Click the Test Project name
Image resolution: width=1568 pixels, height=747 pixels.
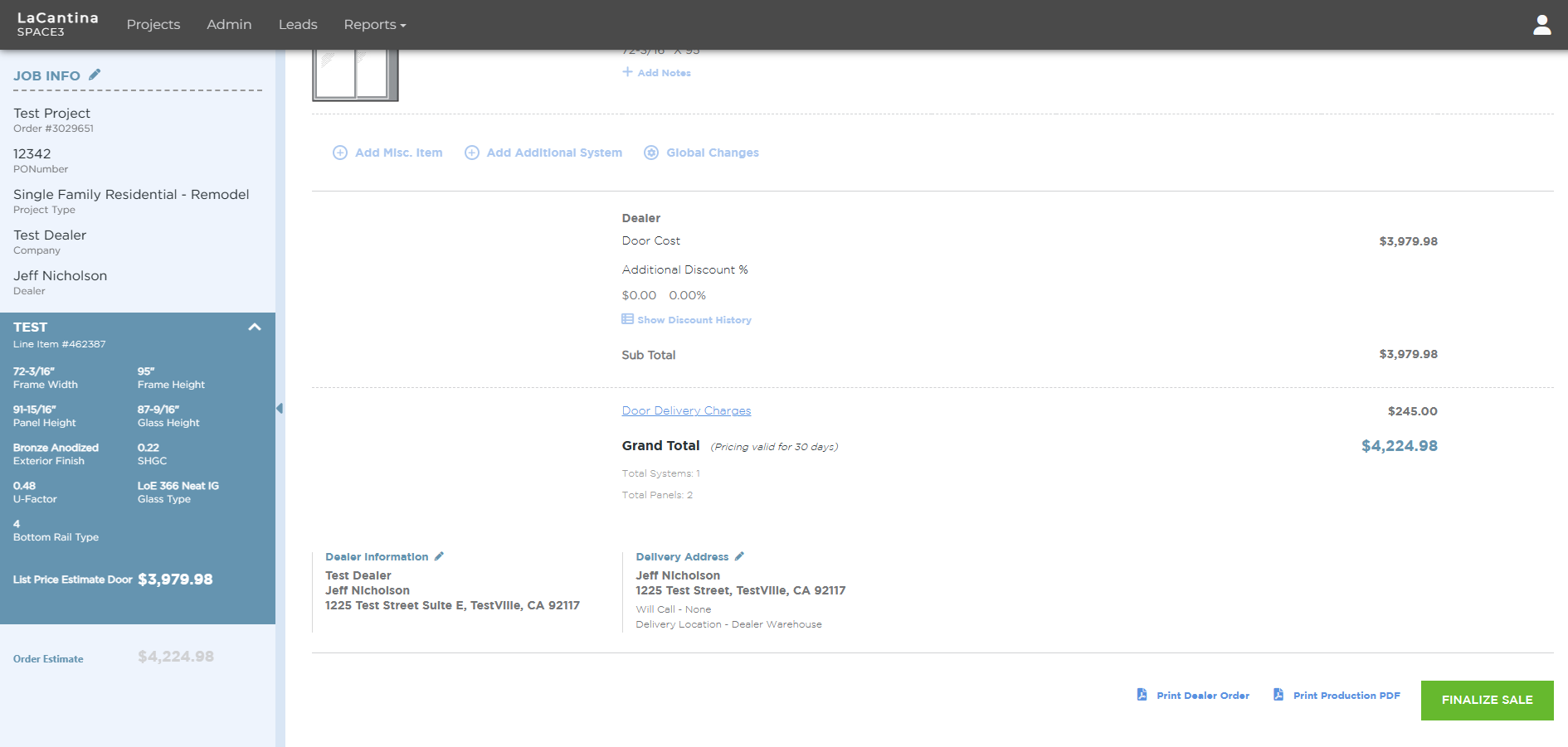(x=51, y=113)
